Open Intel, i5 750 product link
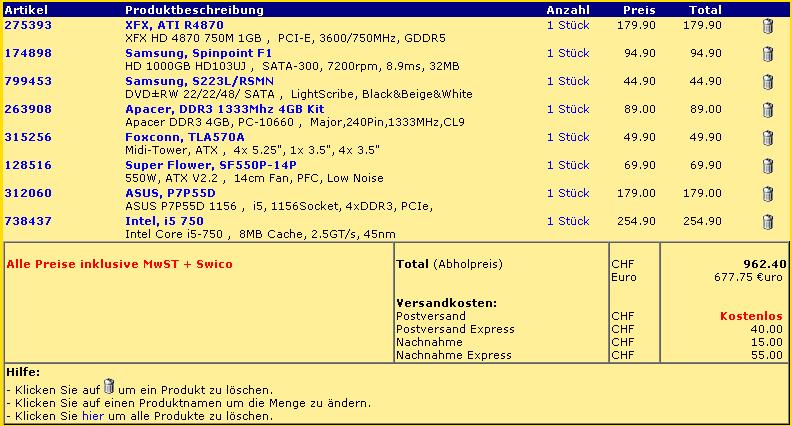792x426 pixels. 165,221
